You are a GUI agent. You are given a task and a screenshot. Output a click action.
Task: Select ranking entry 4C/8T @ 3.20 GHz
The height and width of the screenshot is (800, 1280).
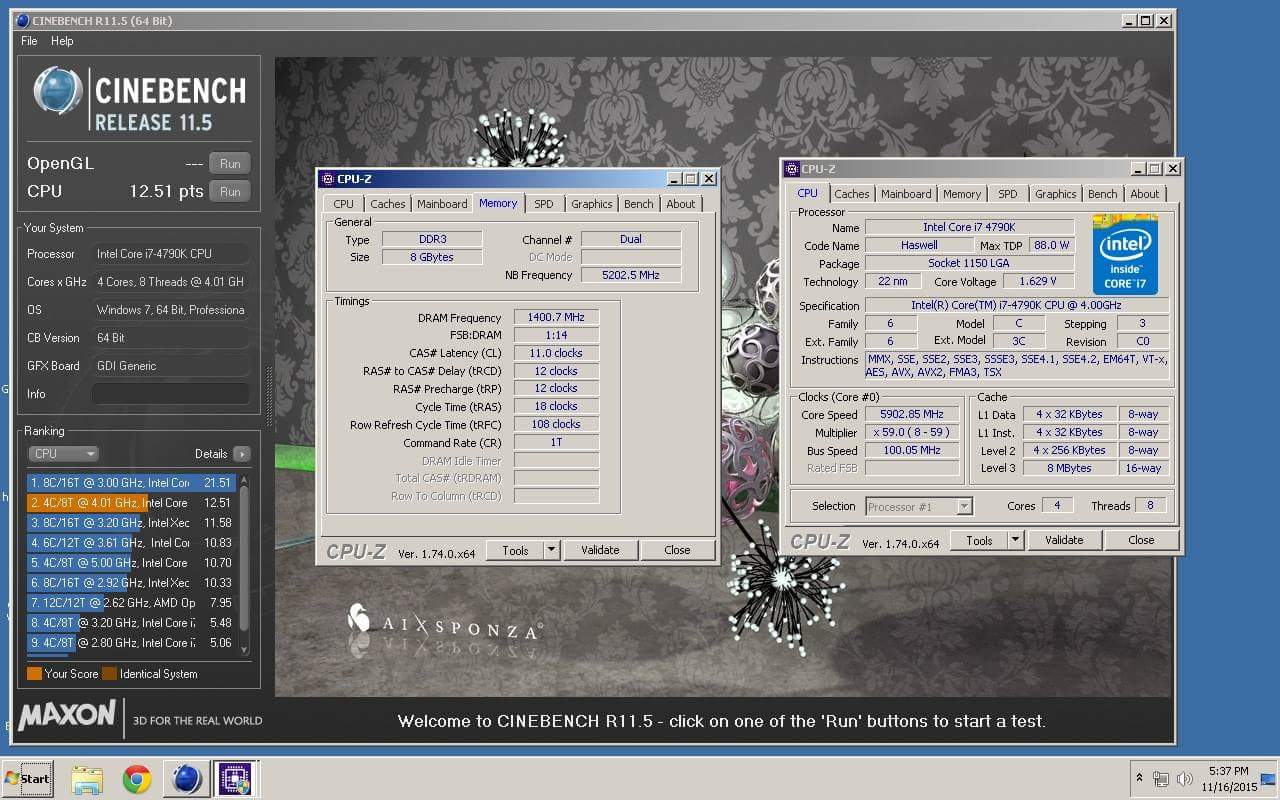click(131, 623)
